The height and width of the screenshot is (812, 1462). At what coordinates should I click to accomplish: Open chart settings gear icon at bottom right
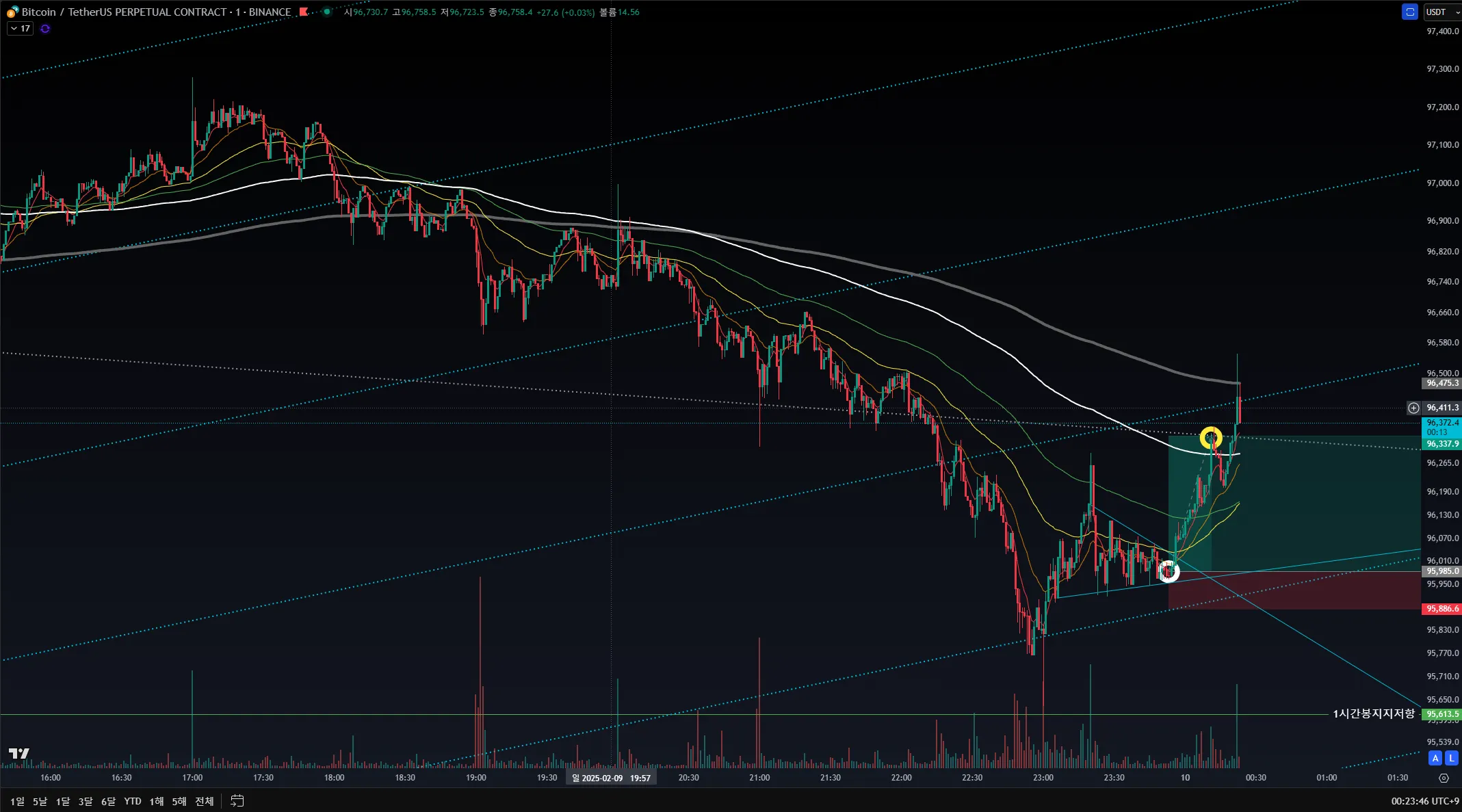point(1444,778)
